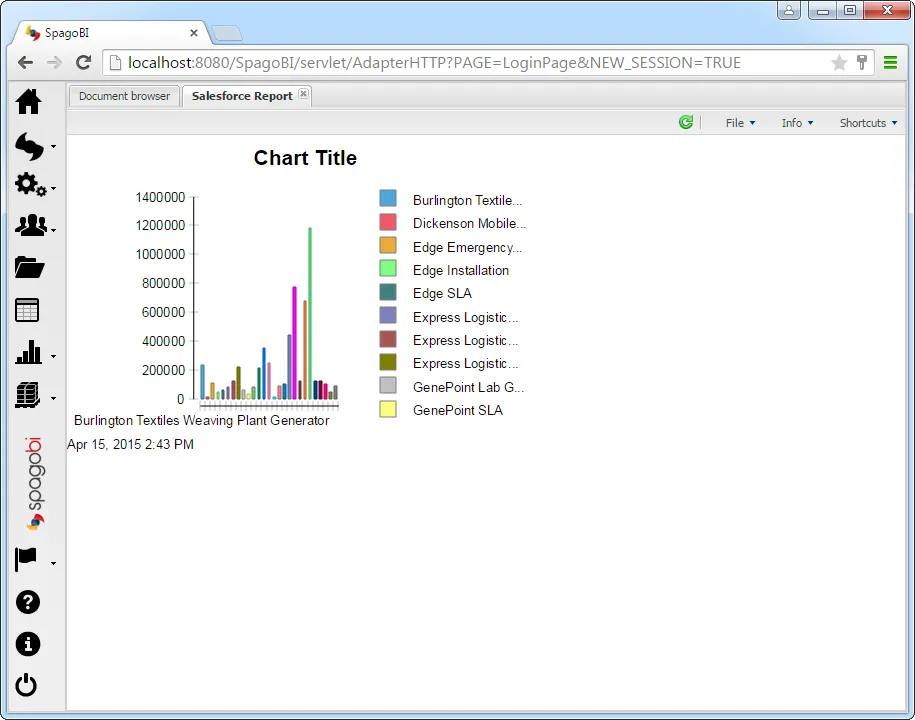
Task: Open the folder browser icon in sidebar
Action: tap(27, 266)
